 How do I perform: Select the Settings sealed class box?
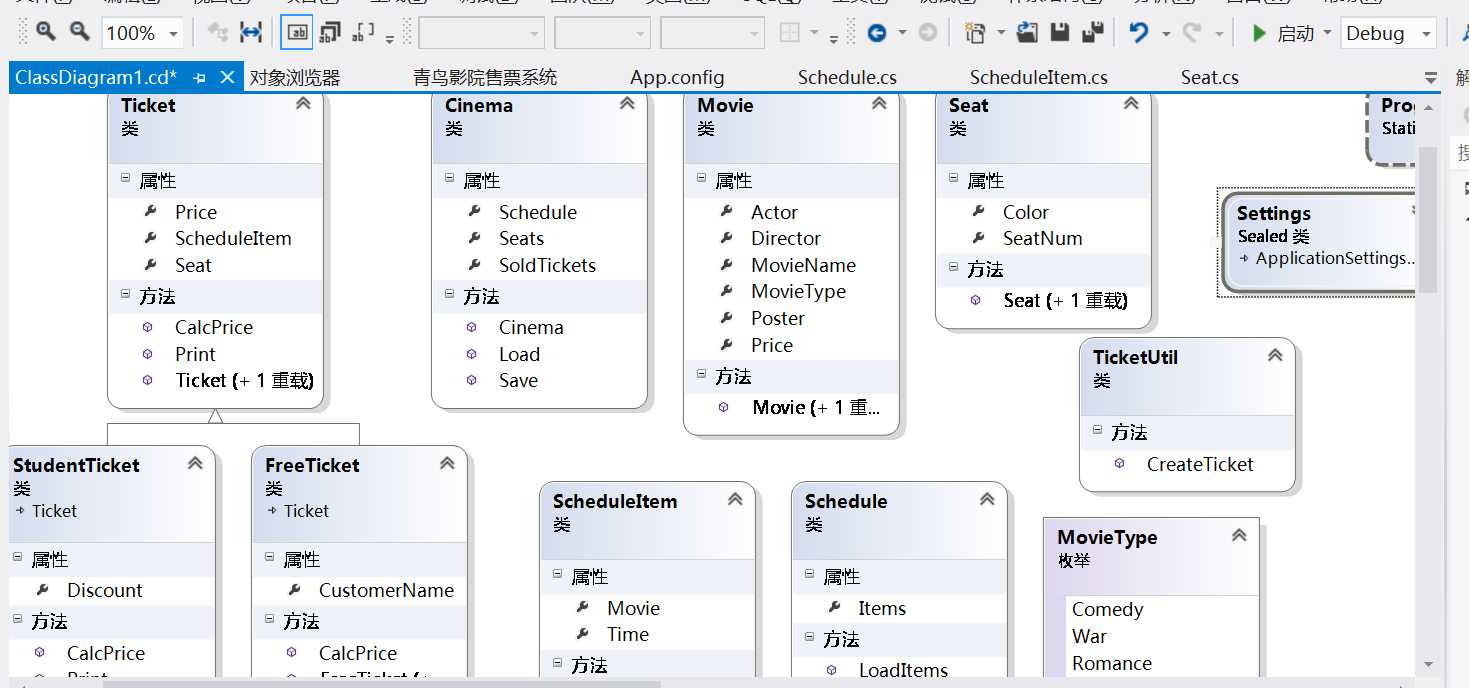pos(1318,242)
